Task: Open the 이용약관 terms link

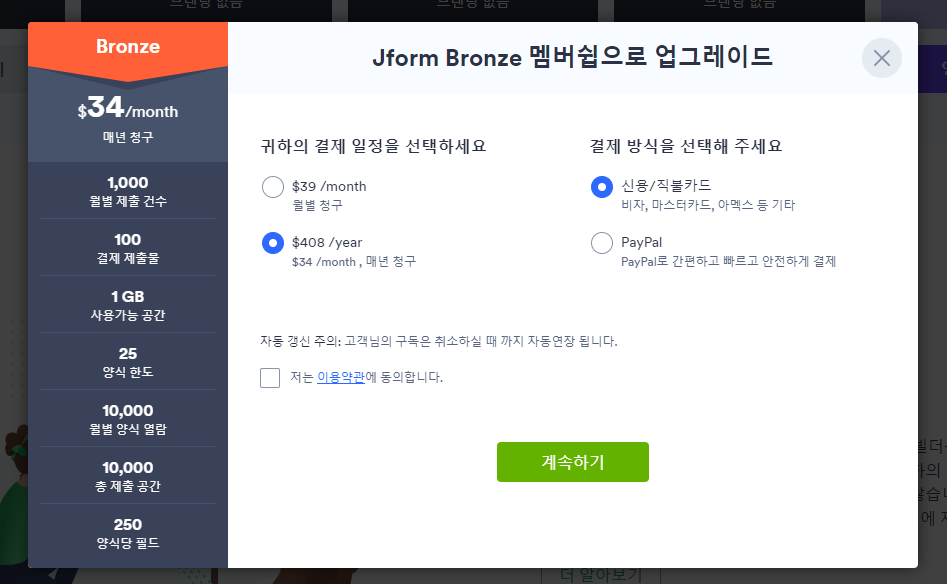Action: pos(340,377)
